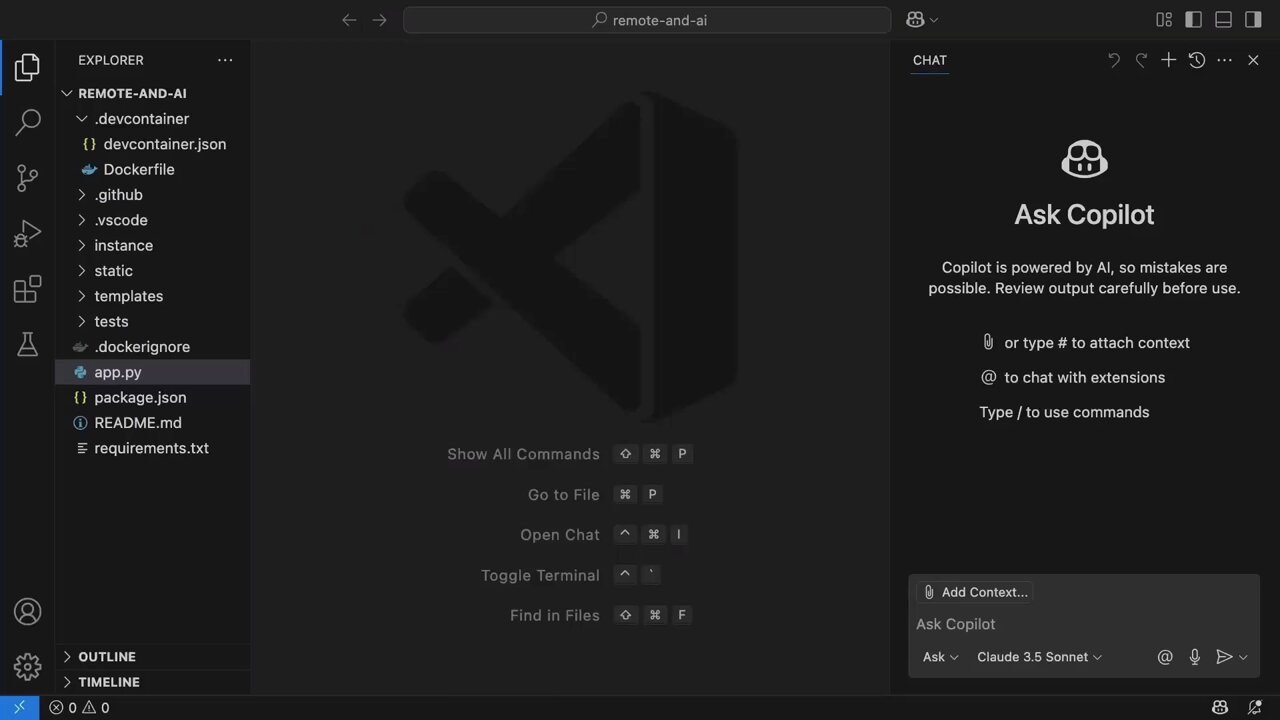The image size is (1280, 720).
Task: Click 'Toggle Terminal' text
Action: point(540,576)
